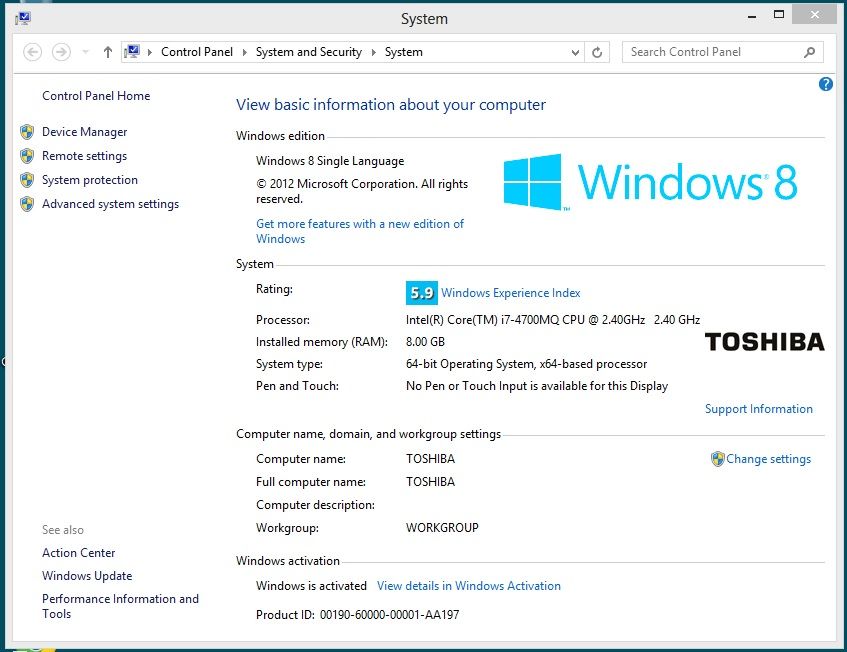Click the shield icon beside Advanced system settings
This screenshot has width=847, height=652.
pos(27,204)
